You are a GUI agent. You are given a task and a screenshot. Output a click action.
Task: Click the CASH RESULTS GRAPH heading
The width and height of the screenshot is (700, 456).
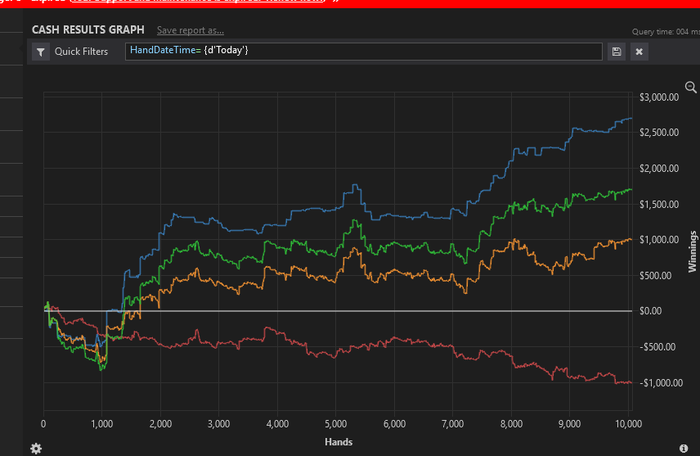pyautogui.click(x=88, y=30)
